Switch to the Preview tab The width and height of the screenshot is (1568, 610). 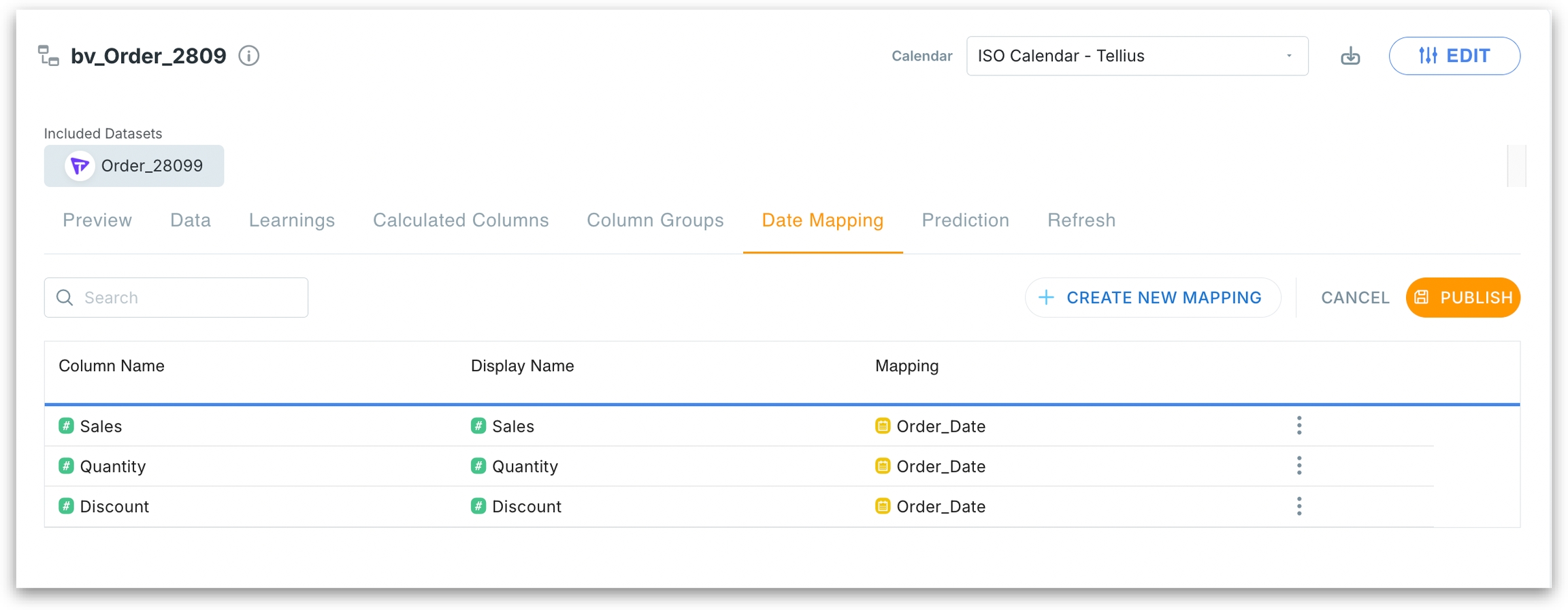coord(97,220)
